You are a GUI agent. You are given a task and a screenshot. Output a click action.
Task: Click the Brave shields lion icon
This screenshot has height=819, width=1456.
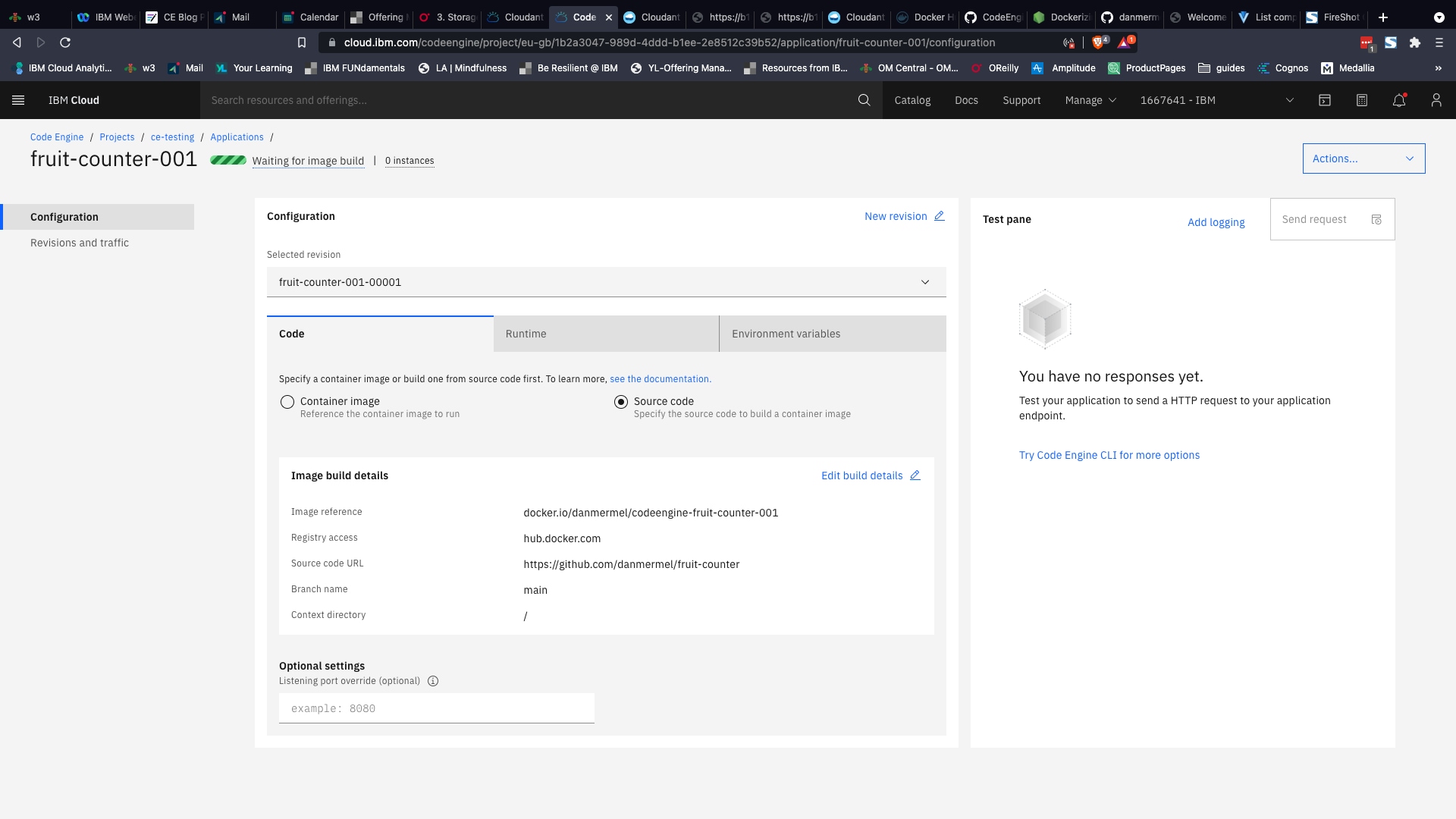coord(1099,42)
